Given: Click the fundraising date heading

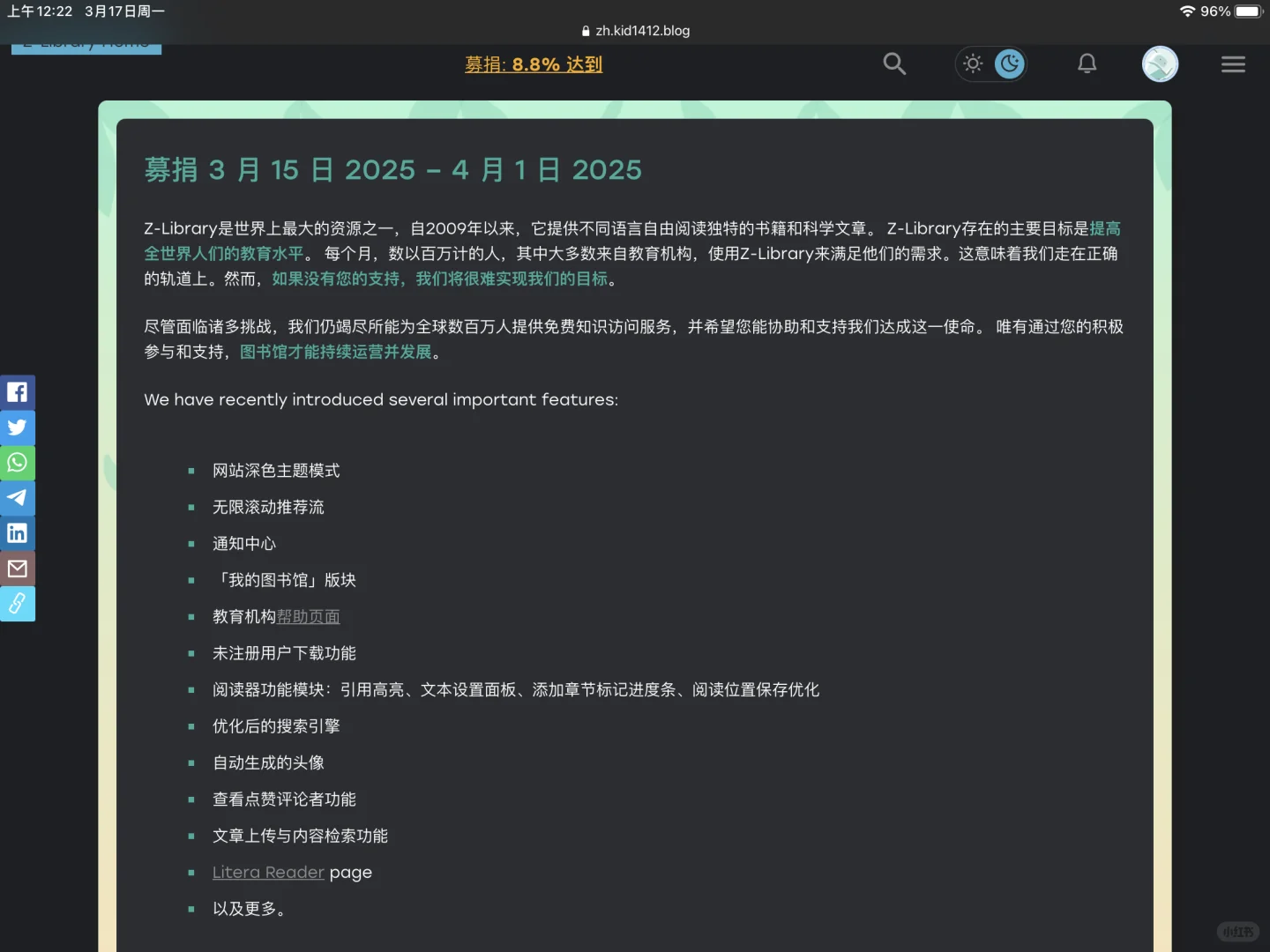Looking at the screenshot, I should point(393,169).
